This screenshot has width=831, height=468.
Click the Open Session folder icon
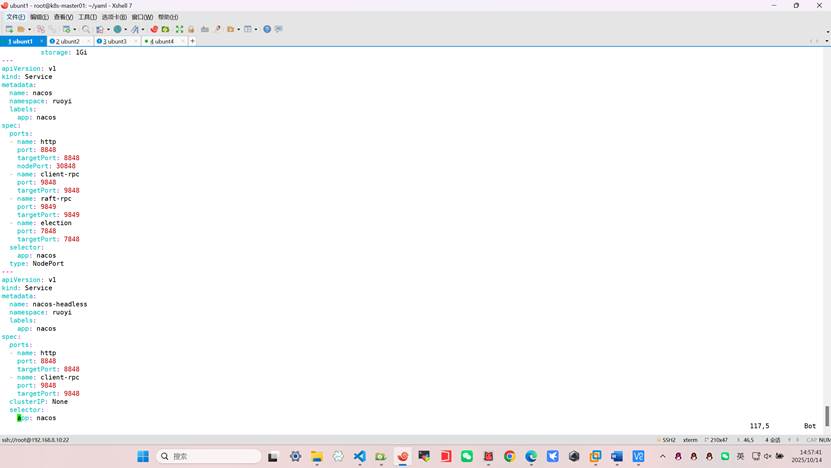click(x=21, y=29)
